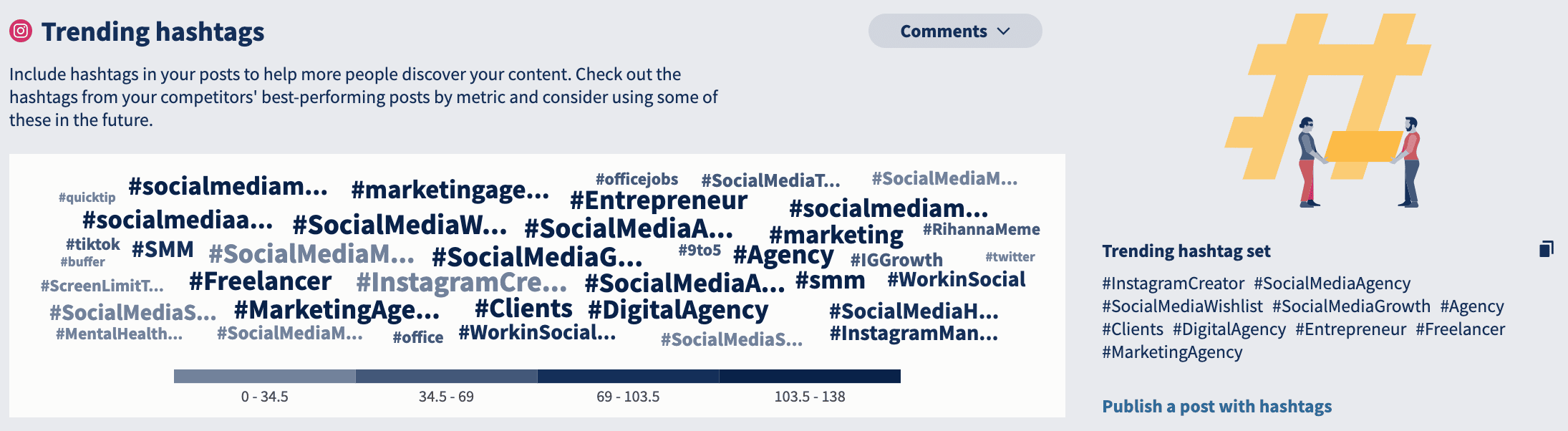This screenshot has height=431, width=1568.
Task: Select #Agency in the word cloud
Action: 784,255
